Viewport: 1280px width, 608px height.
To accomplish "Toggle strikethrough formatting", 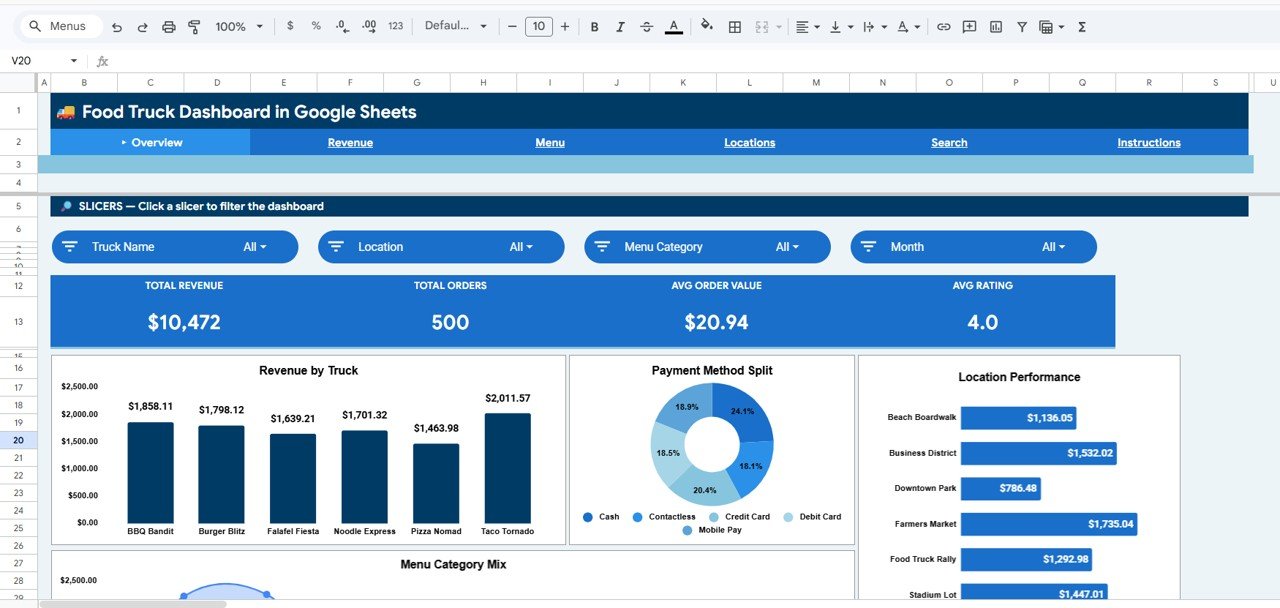I will point(646,26).
